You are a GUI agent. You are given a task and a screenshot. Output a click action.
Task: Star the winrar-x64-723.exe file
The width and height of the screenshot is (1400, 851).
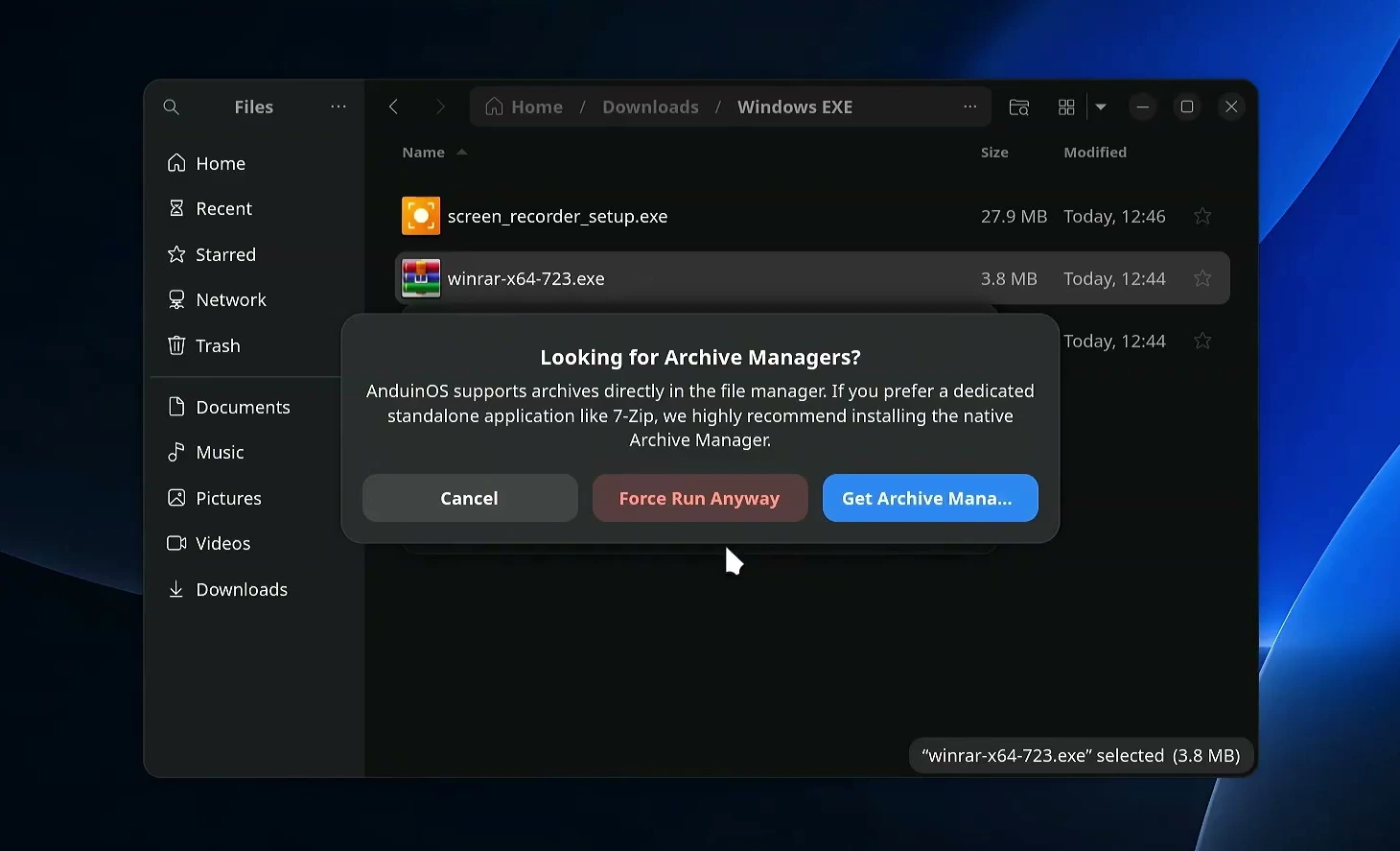pos(1202,278)
